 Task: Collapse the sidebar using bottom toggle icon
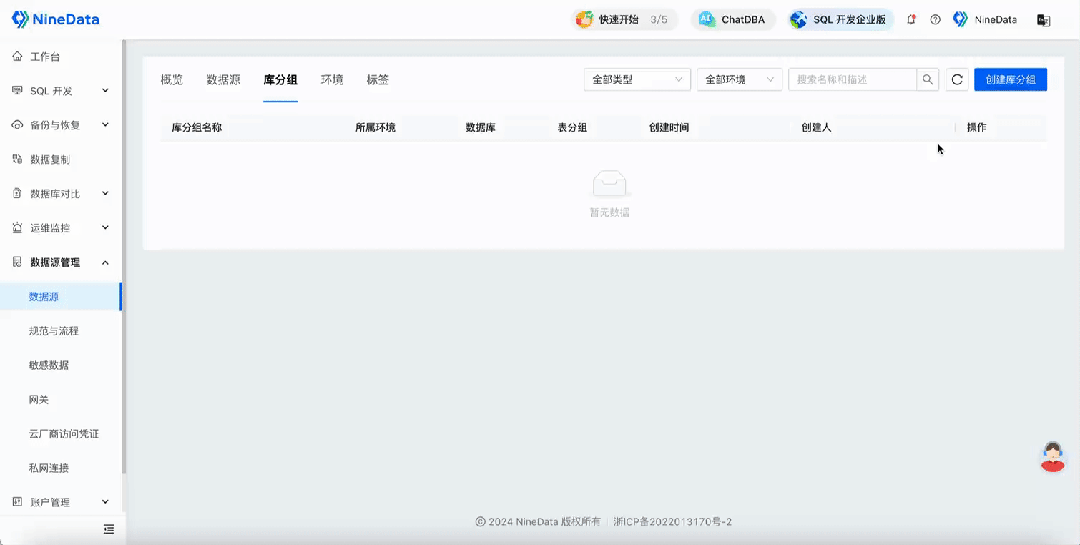[x=109, y=529]
